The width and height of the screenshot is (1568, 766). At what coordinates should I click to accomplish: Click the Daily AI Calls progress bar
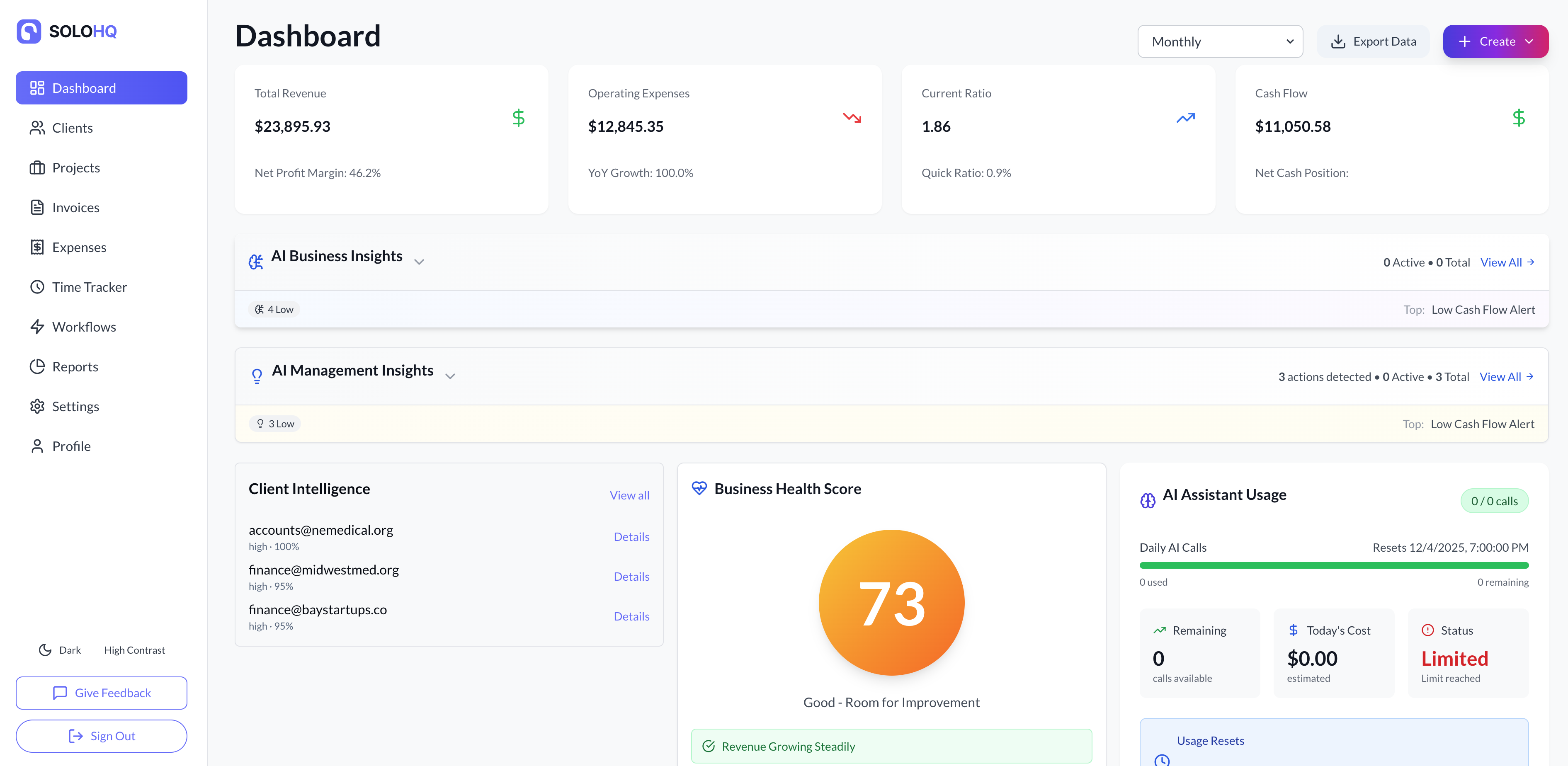point(1334,565)
